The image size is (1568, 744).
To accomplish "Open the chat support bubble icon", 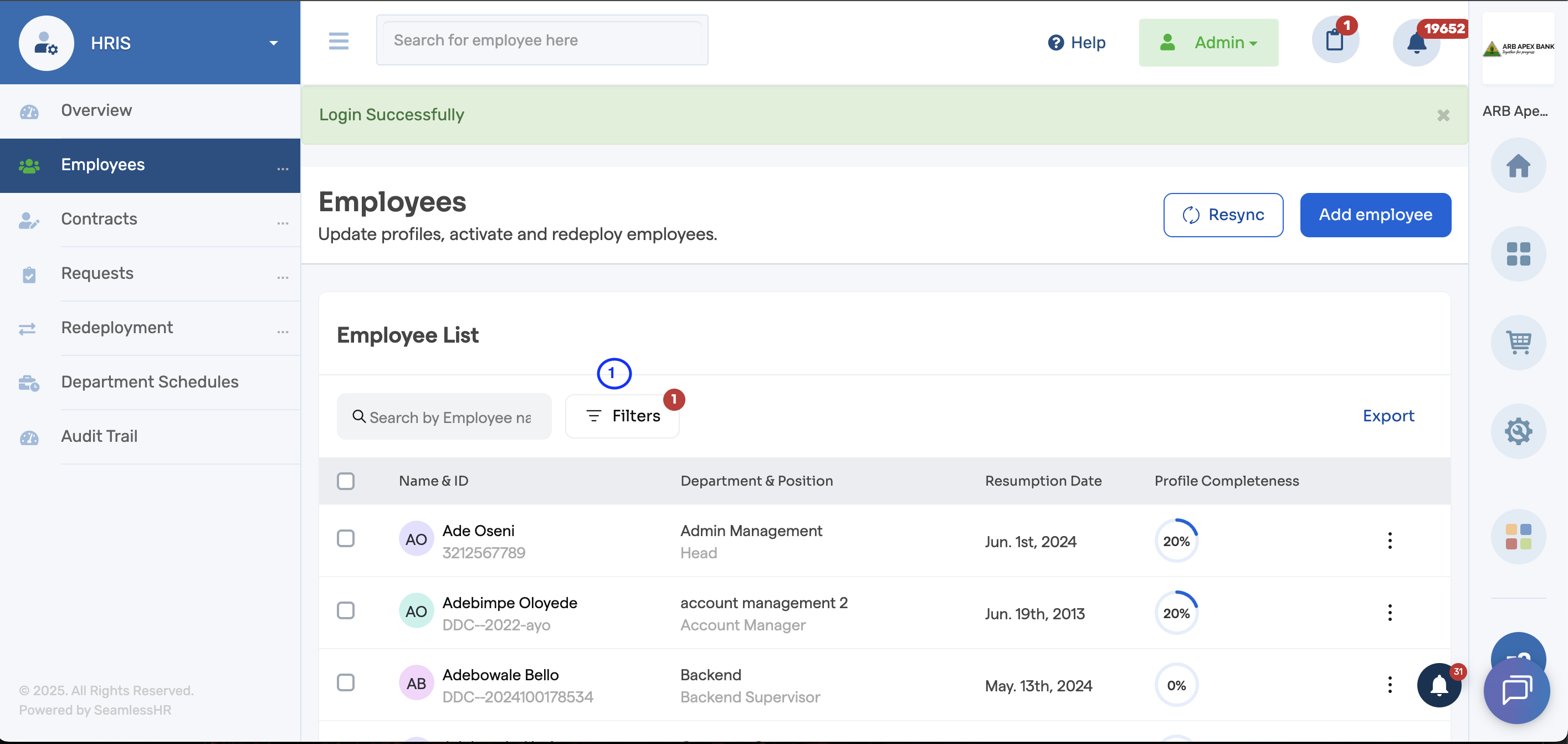I will coord(1517,690).
